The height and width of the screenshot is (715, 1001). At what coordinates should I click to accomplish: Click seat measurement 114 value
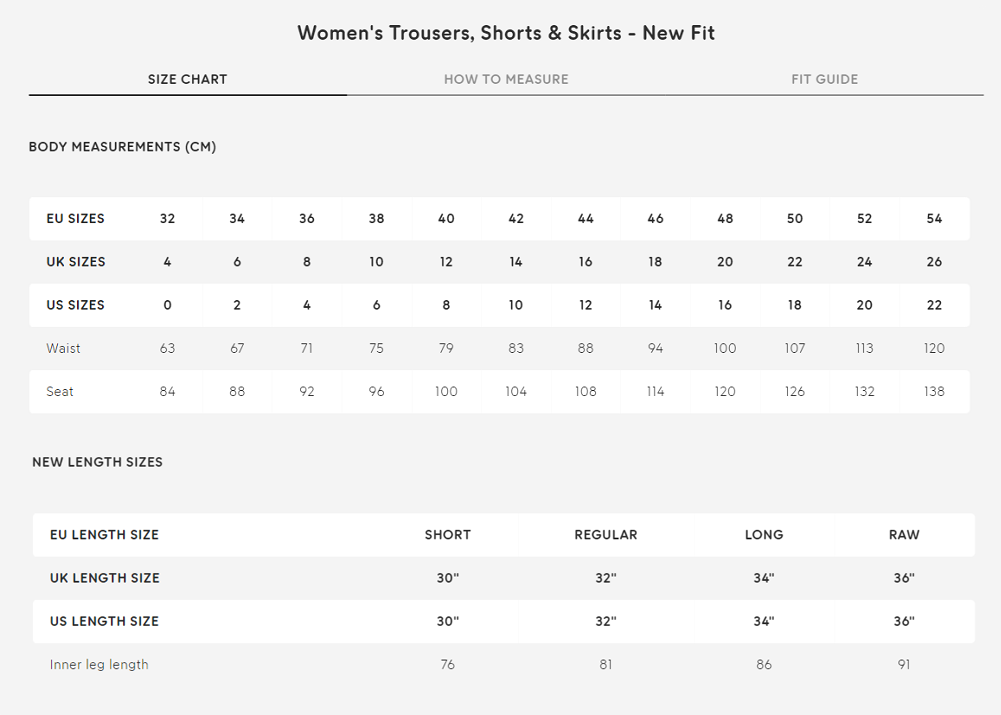click(655, 391)
